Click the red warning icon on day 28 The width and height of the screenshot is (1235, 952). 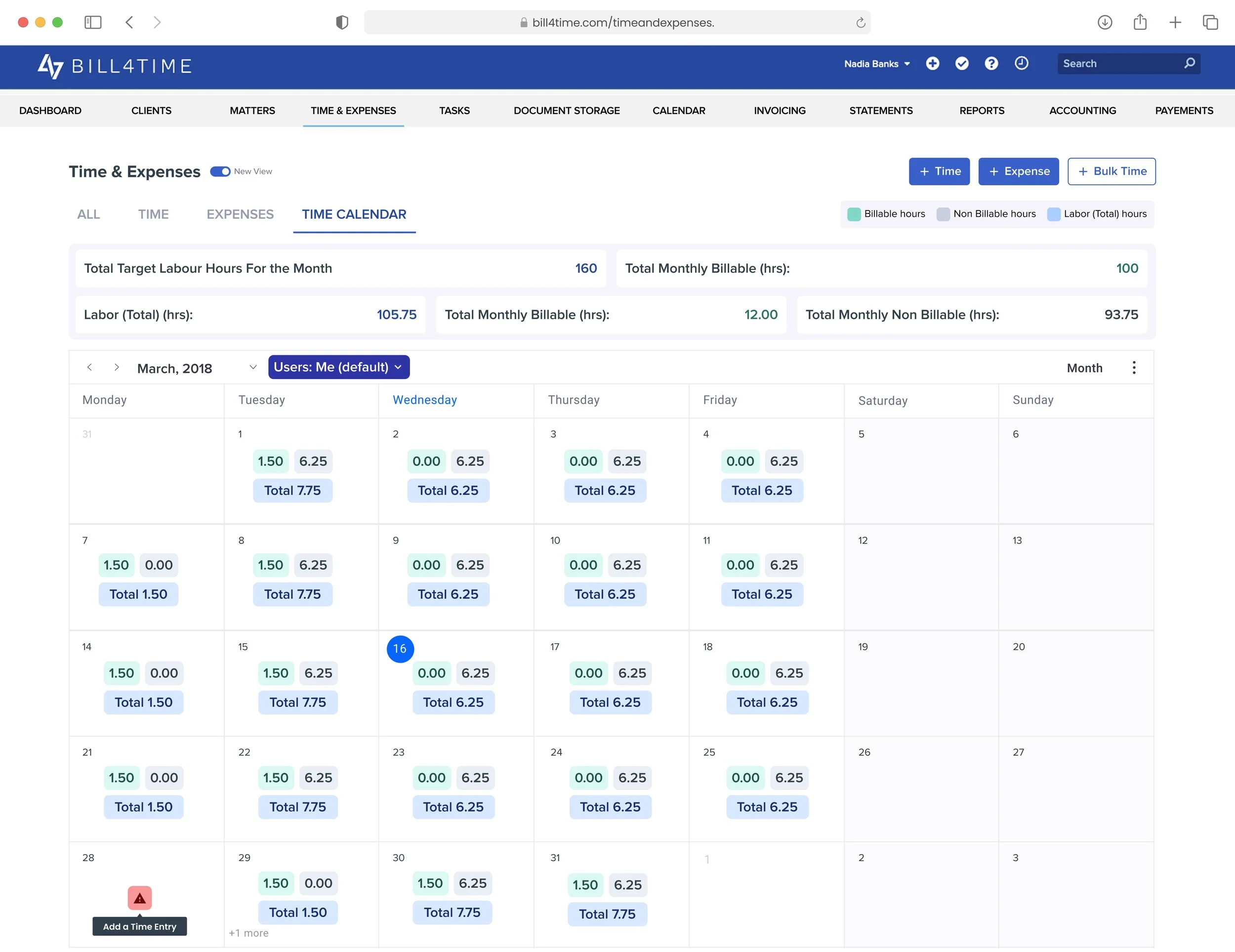[x=139, y=898]
